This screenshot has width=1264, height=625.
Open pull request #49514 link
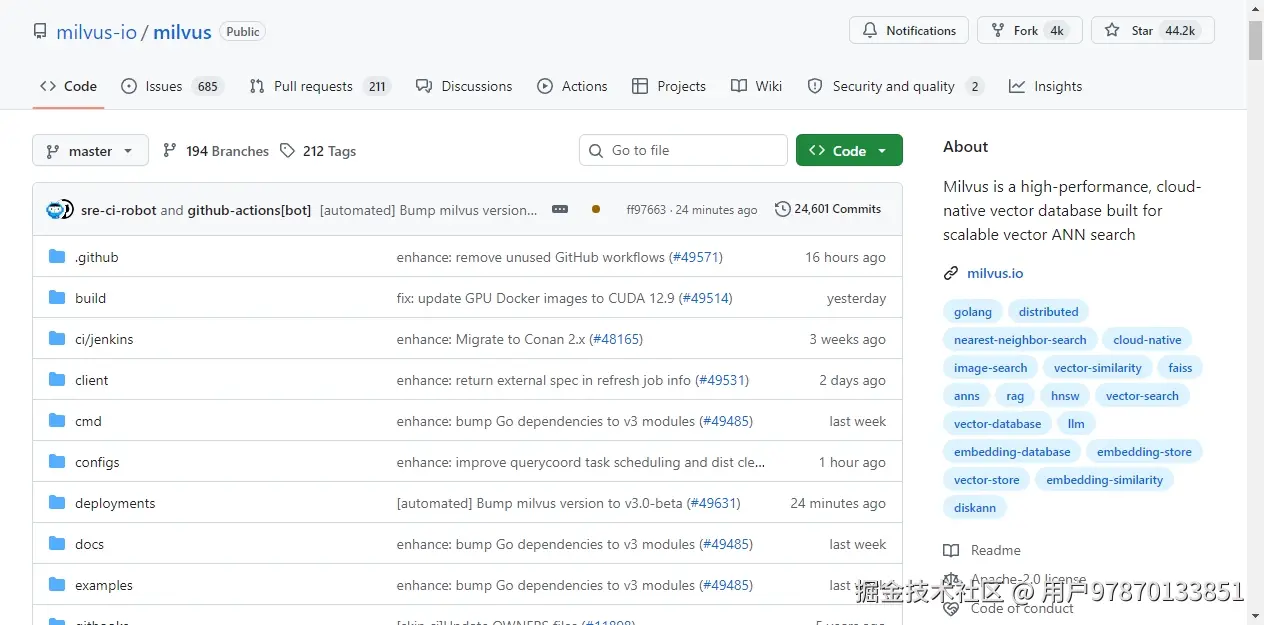coord(705,298)
